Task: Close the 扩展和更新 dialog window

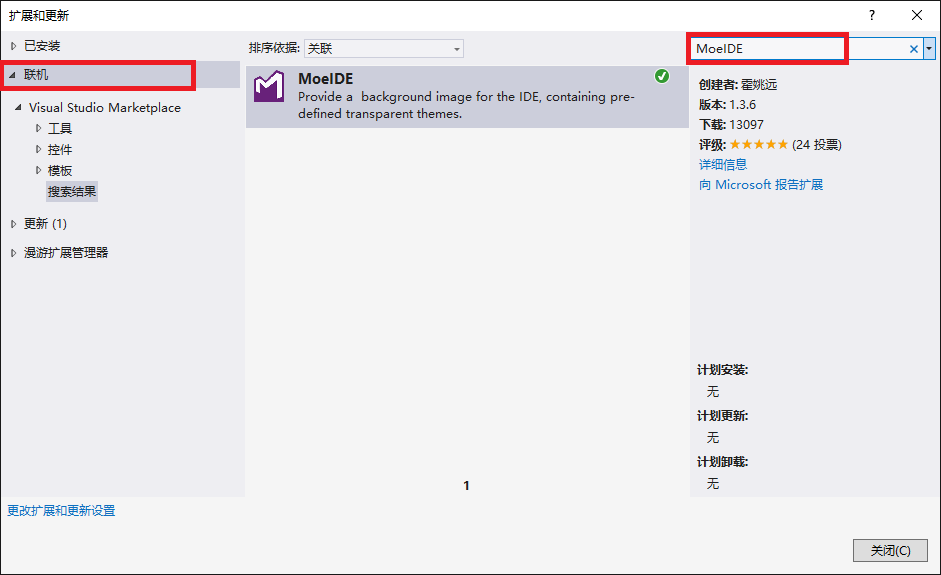Action: pos(916,15)
